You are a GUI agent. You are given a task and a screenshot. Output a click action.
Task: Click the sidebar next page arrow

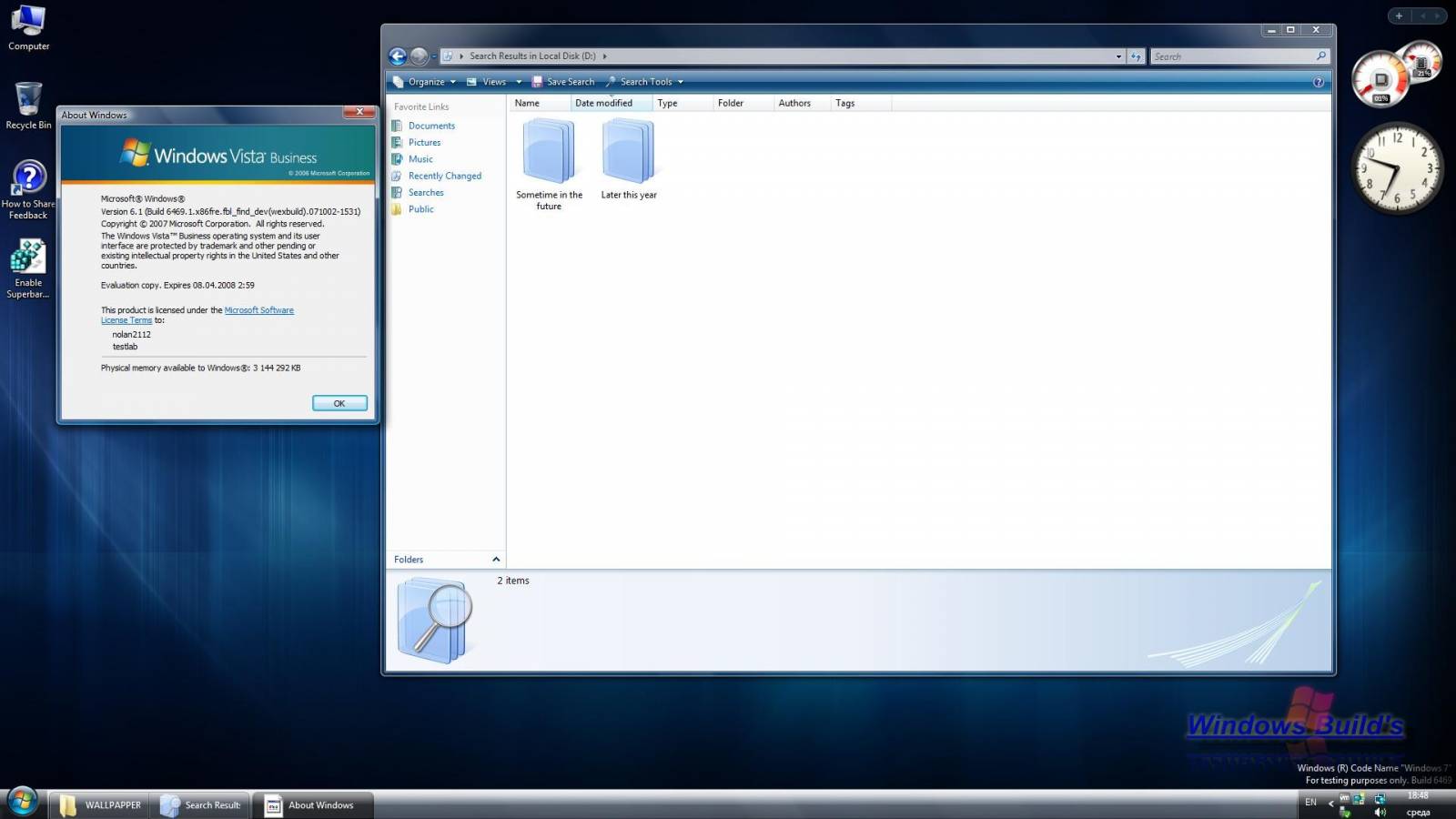pos(1437,15)
